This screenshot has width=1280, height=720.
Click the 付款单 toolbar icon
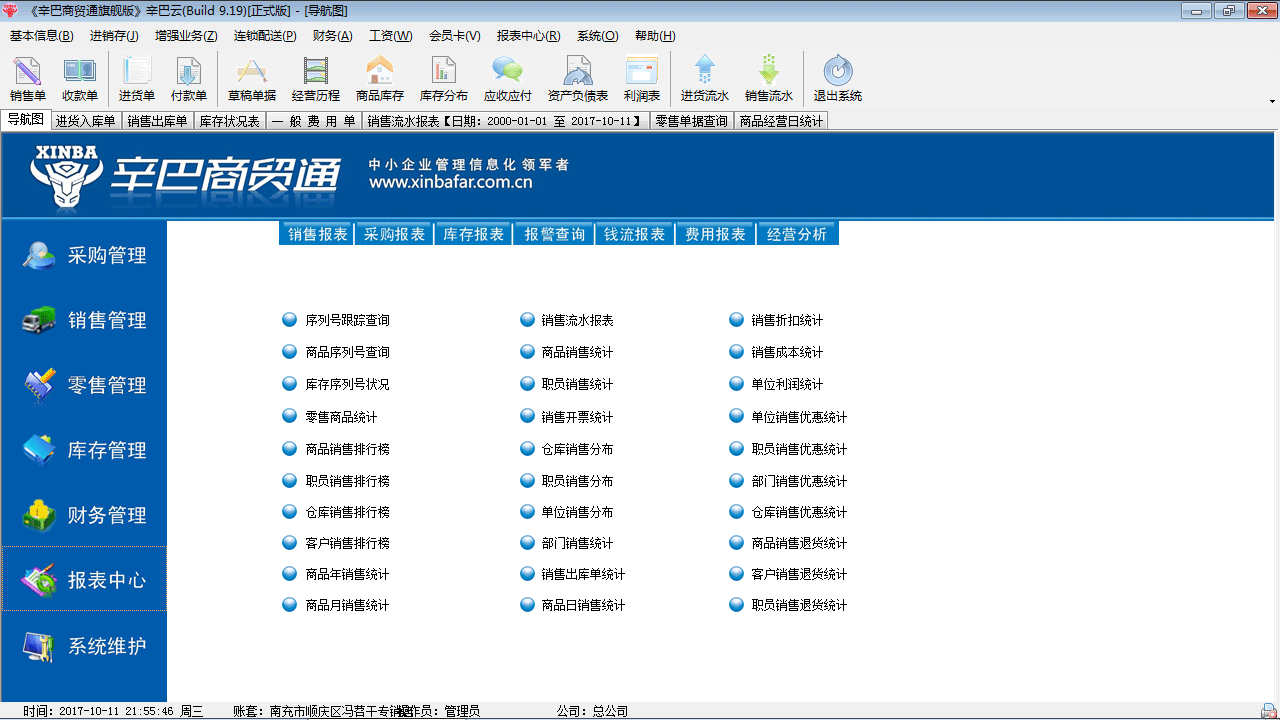point(189,80)
